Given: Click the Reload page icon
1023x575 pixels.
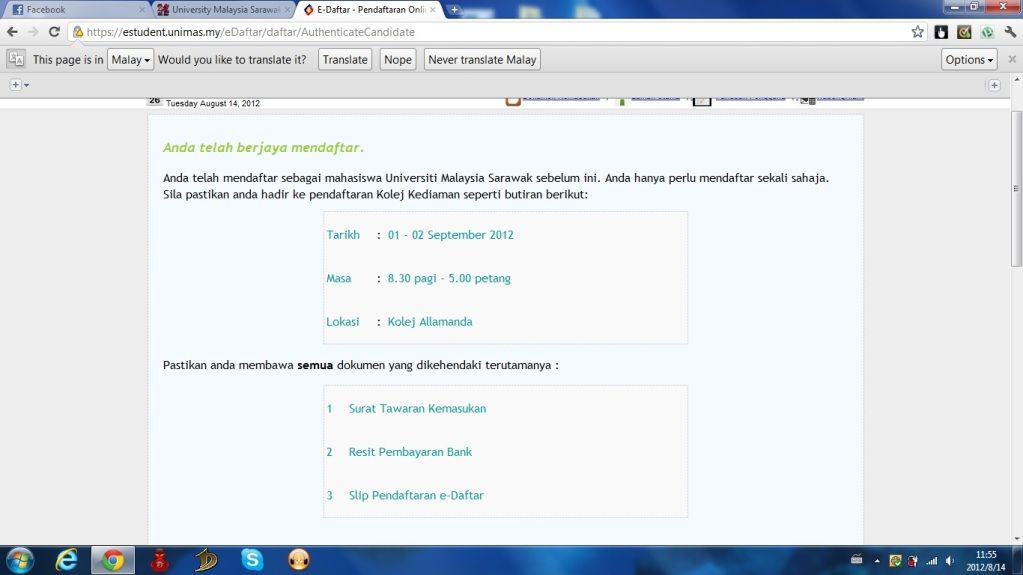Looking at the screenshot, I should tap(56, 32).
